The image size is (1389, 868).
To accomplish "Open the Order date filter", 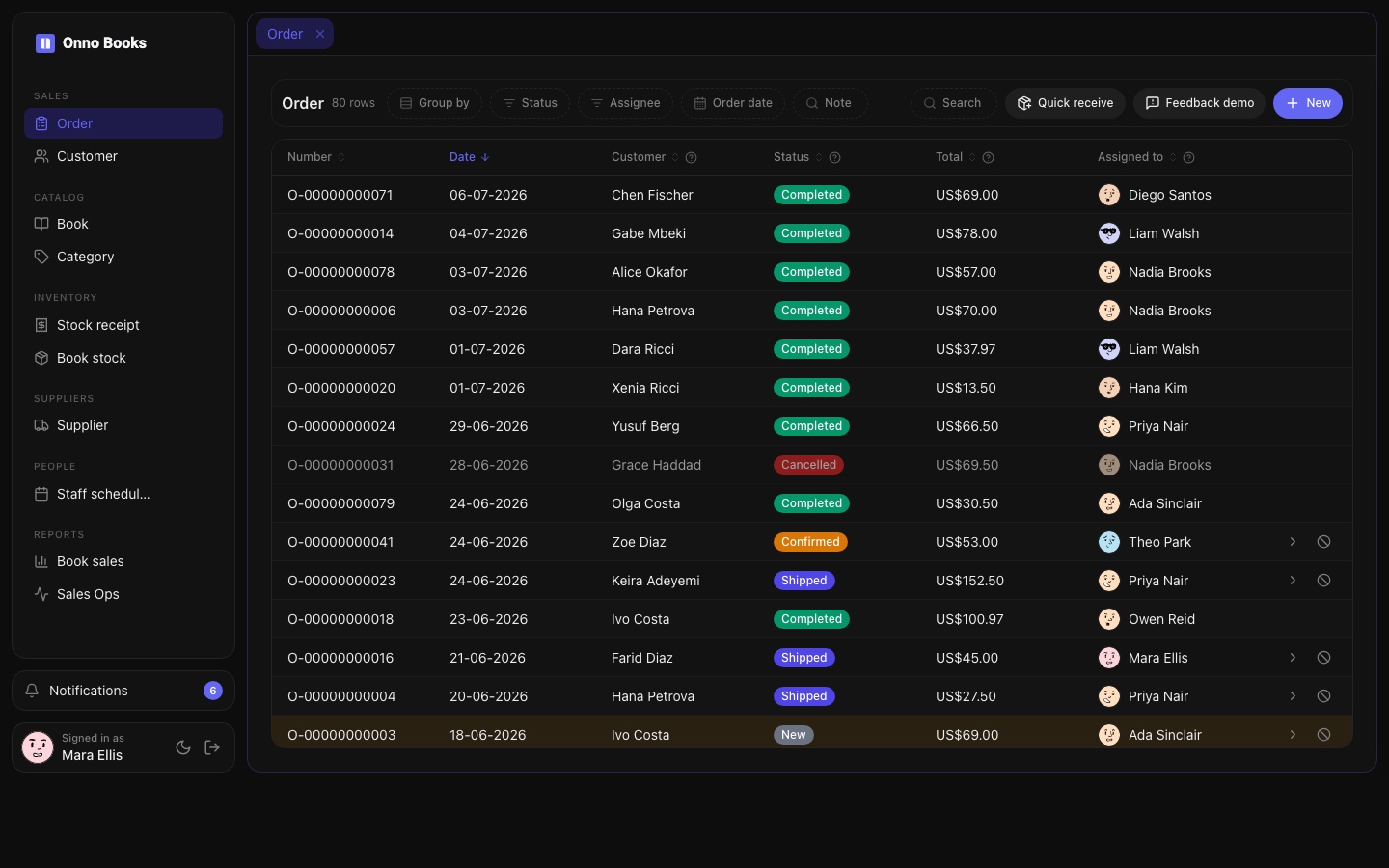I will [x=733, y=103].
